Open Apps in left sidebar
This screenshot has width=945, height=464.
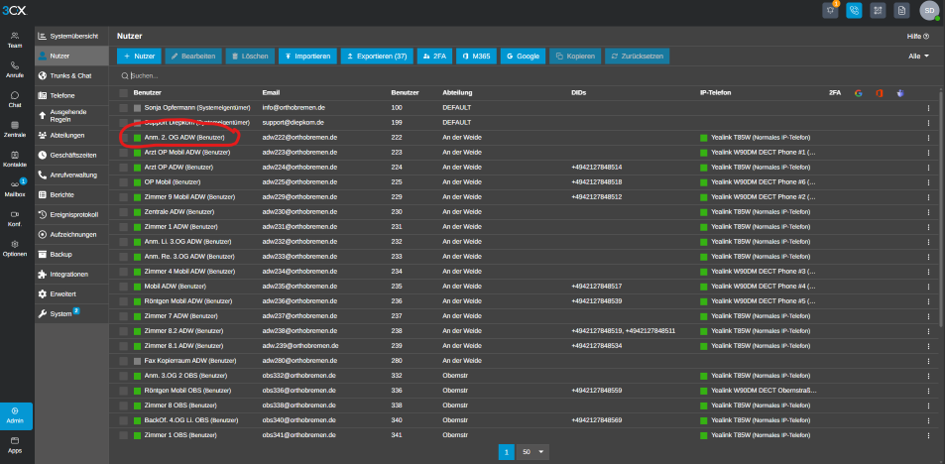click(x=15, y=445)
